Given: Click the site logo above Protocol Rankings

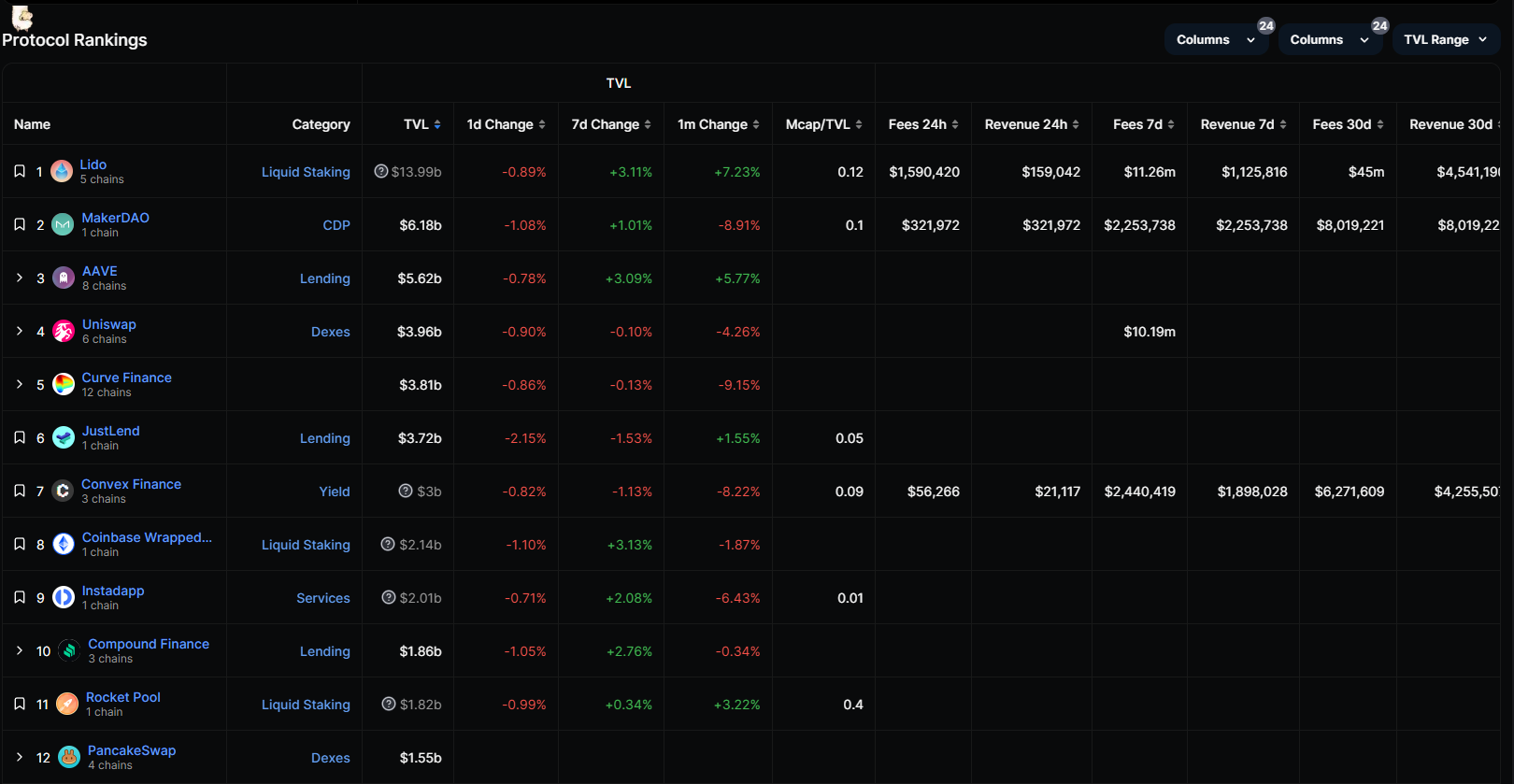Looking at the screenshot, I should (22, 17).
